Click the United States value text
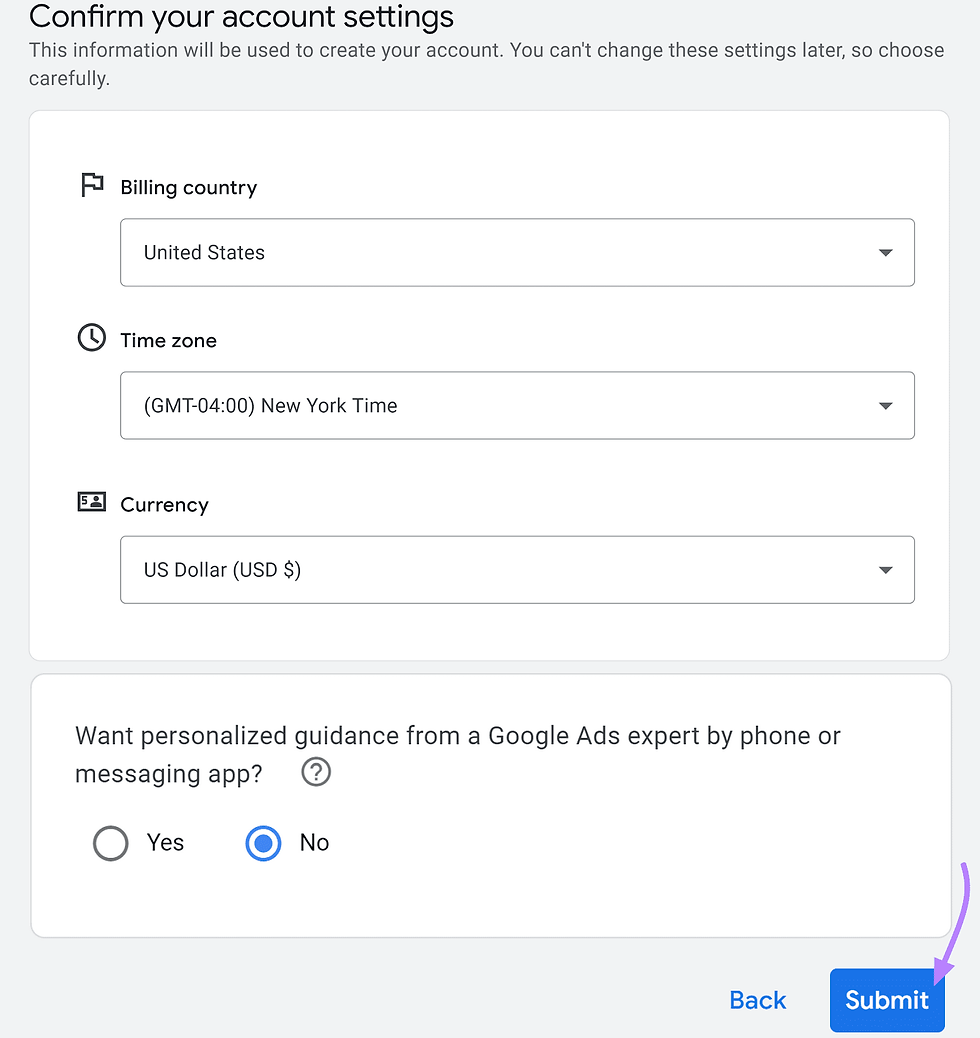 [204, 252]
